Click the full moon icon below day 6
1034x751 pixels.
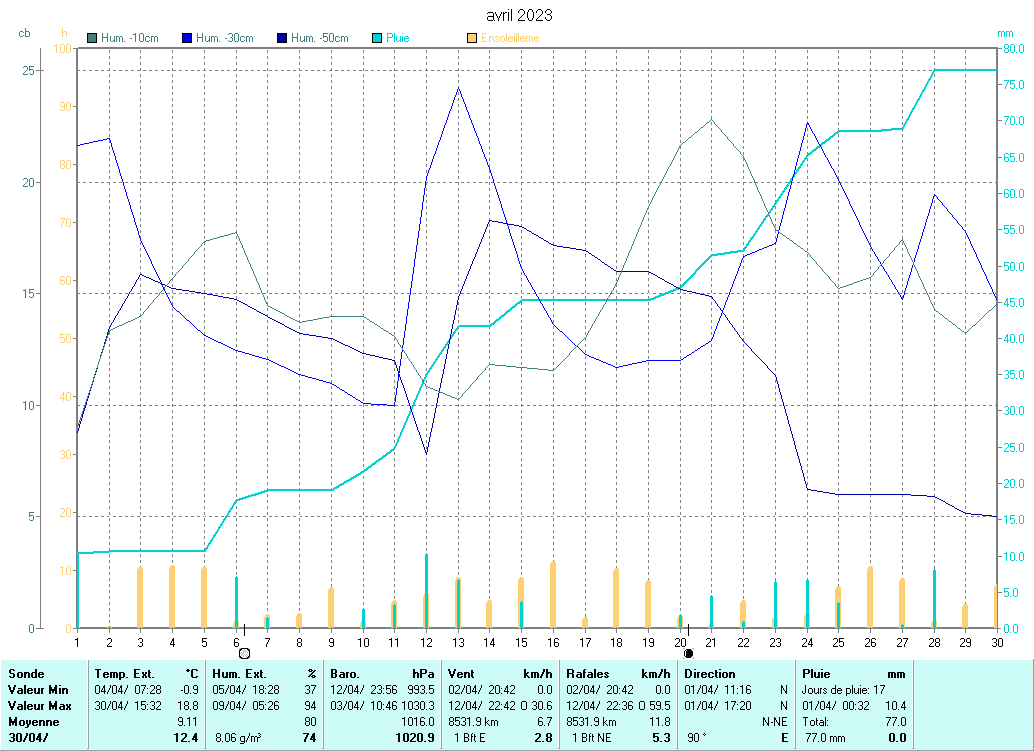[x=244, y=653]
